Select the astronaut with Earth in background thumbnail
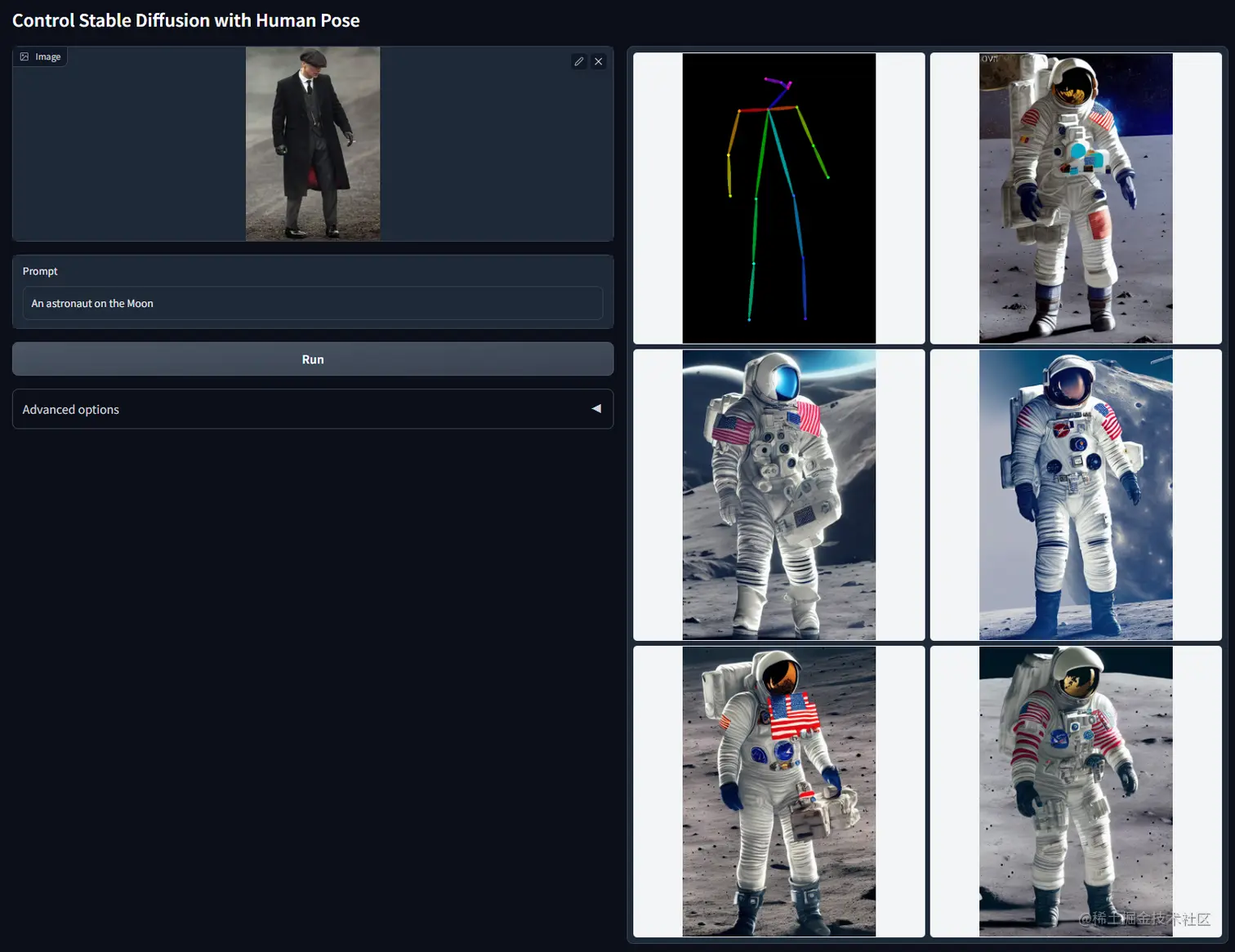Image resolution: width=1235 pixels, height=952 pixels. pos(778,494)
